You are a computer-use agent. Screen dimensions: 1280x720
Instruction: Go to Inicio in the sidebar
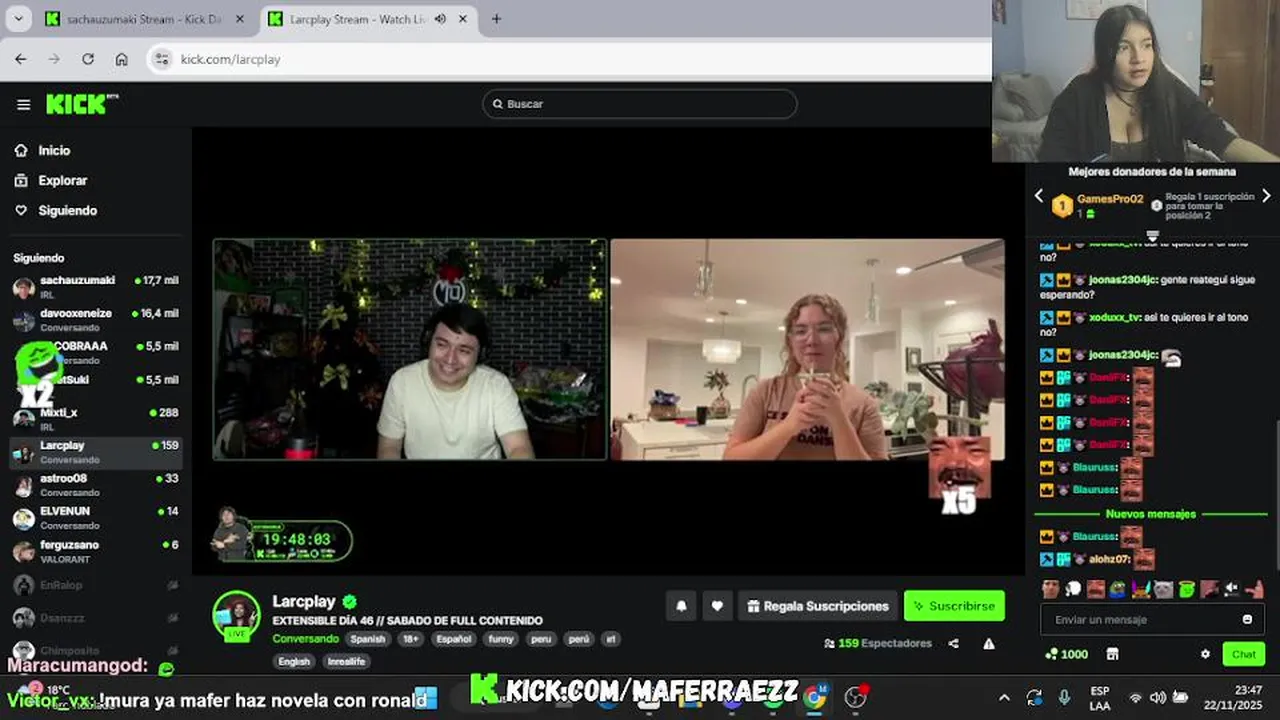tap(54, 150)
